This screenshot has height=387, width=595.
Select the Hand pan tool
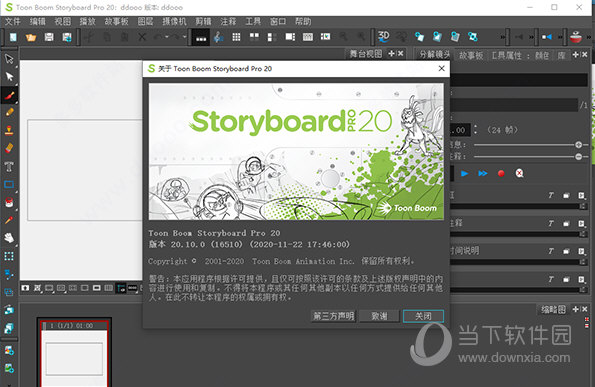point(9,238)
